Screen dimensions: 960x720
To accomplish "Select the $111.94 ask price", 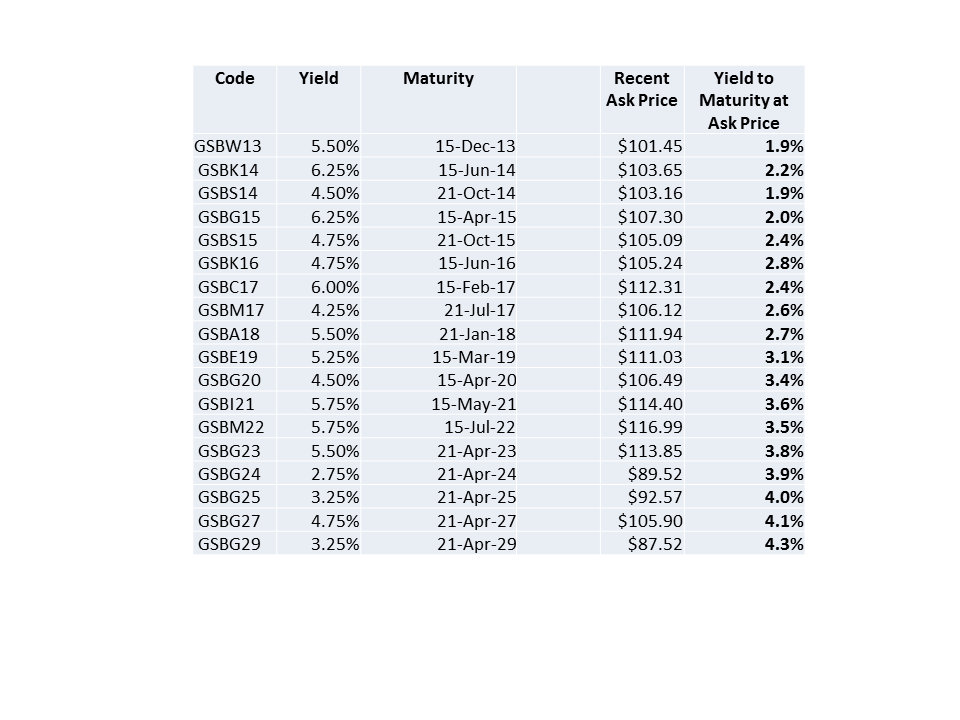I will pyautogui.click(x=651, y=334).
